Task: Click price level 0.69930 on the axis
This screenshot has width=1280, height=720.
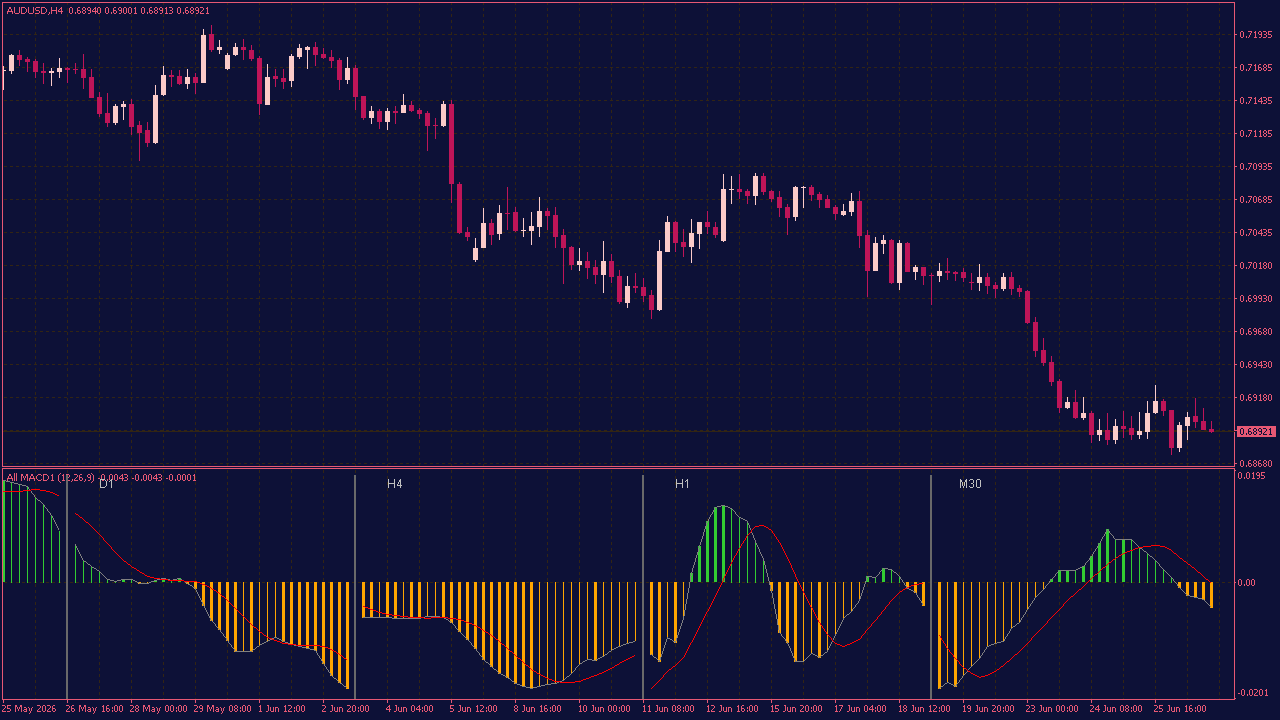Action: point(1256,299)
